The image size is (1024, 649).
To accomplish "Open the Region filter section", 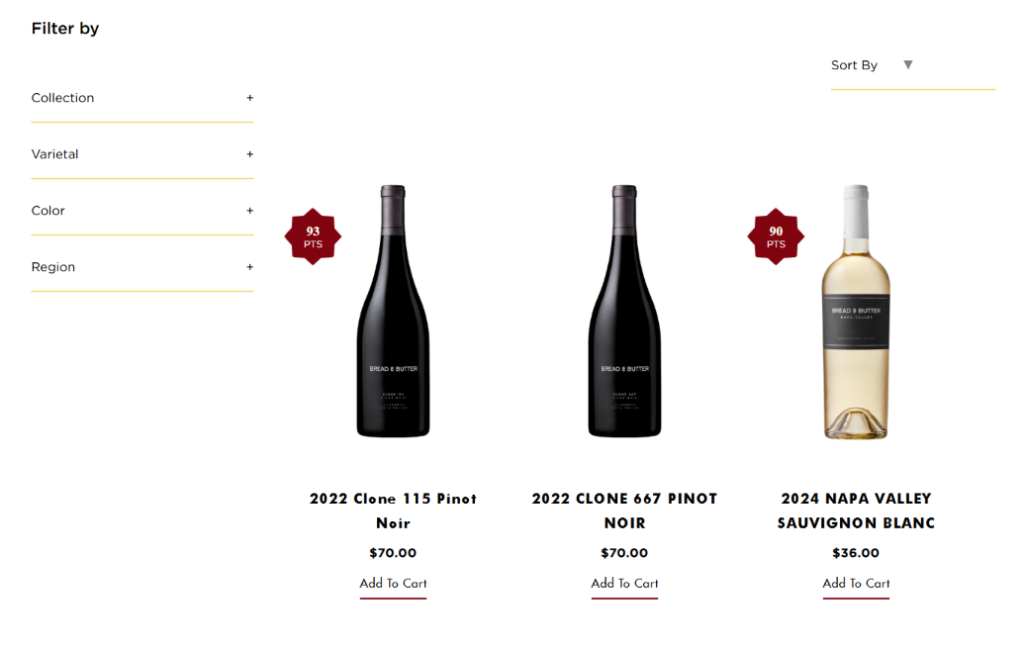I will click(x=53, y=268).
